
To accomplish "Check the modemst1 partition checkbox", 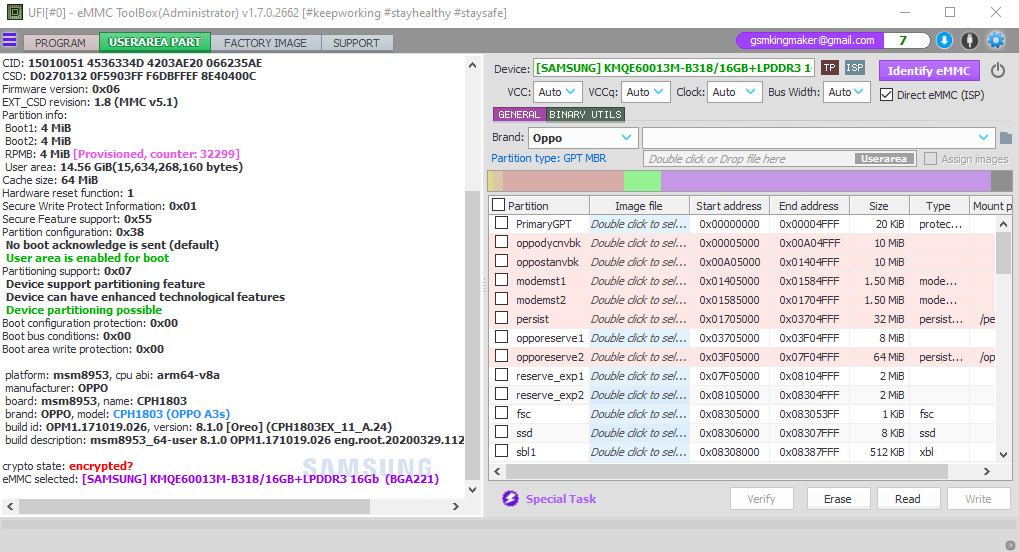I will click(x=501, y=280).
